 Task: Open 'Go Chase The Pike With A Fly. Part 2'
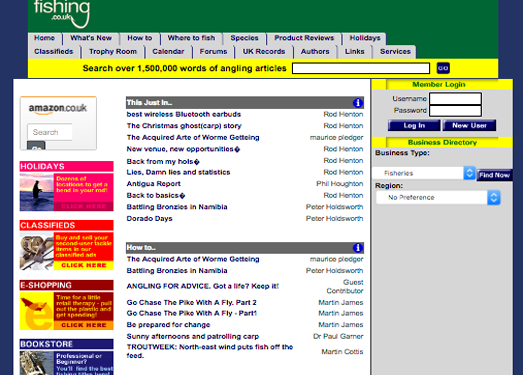click(x=191, y=303)
